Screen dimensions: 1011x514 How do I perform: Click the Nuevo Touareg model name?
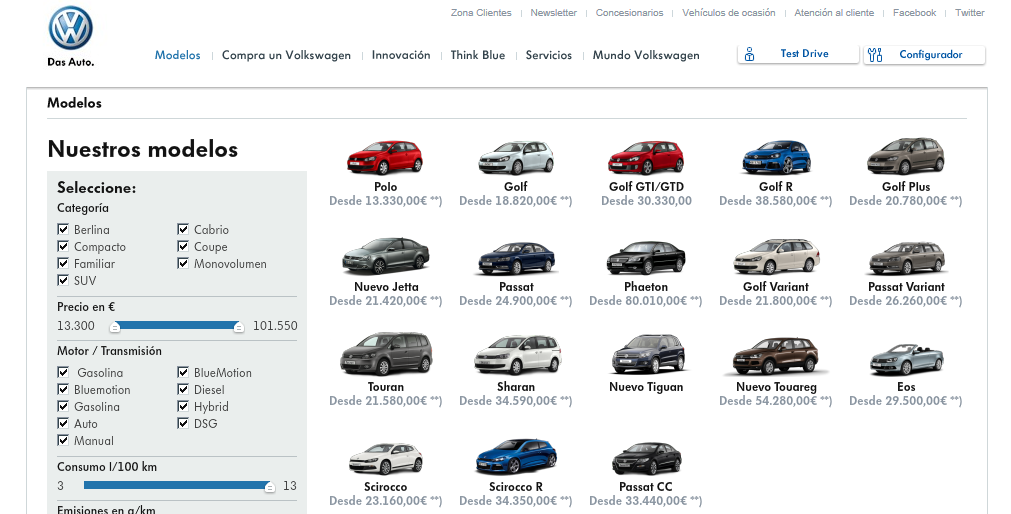776,387
